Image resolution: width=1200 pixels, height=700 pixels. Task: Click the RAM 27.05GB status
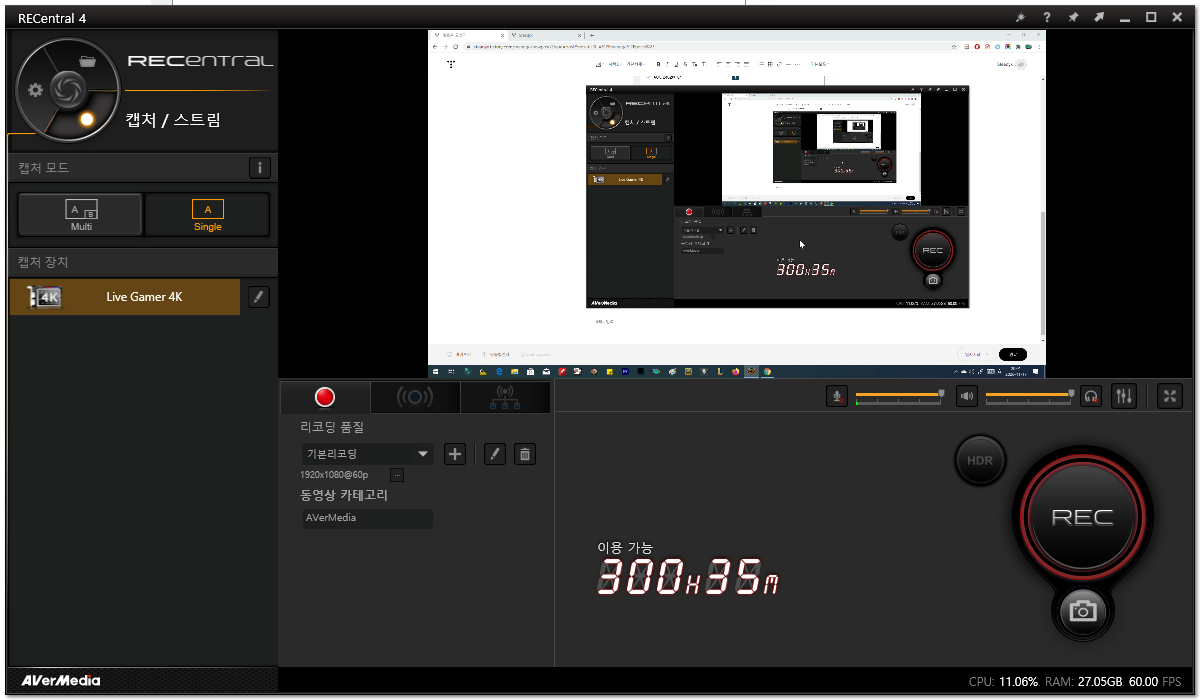[x=1084, y=682]
